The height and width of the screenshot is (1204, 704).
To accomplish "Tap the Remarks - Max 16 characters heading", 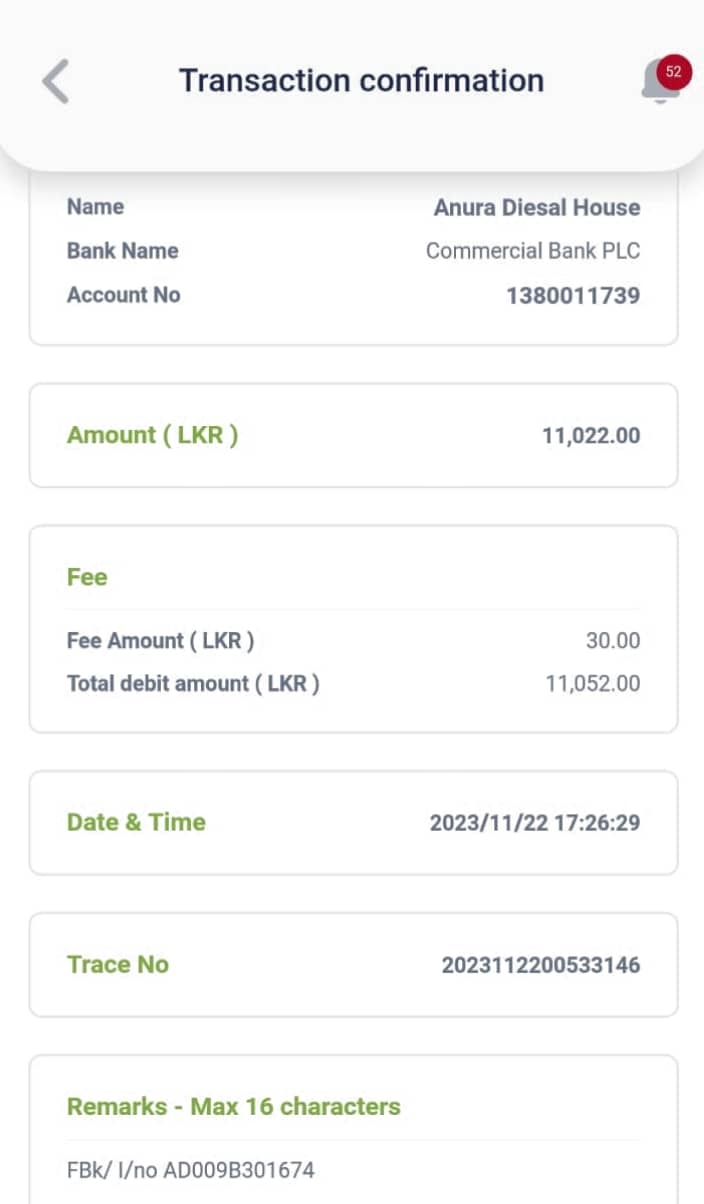I will (233, 1106).
